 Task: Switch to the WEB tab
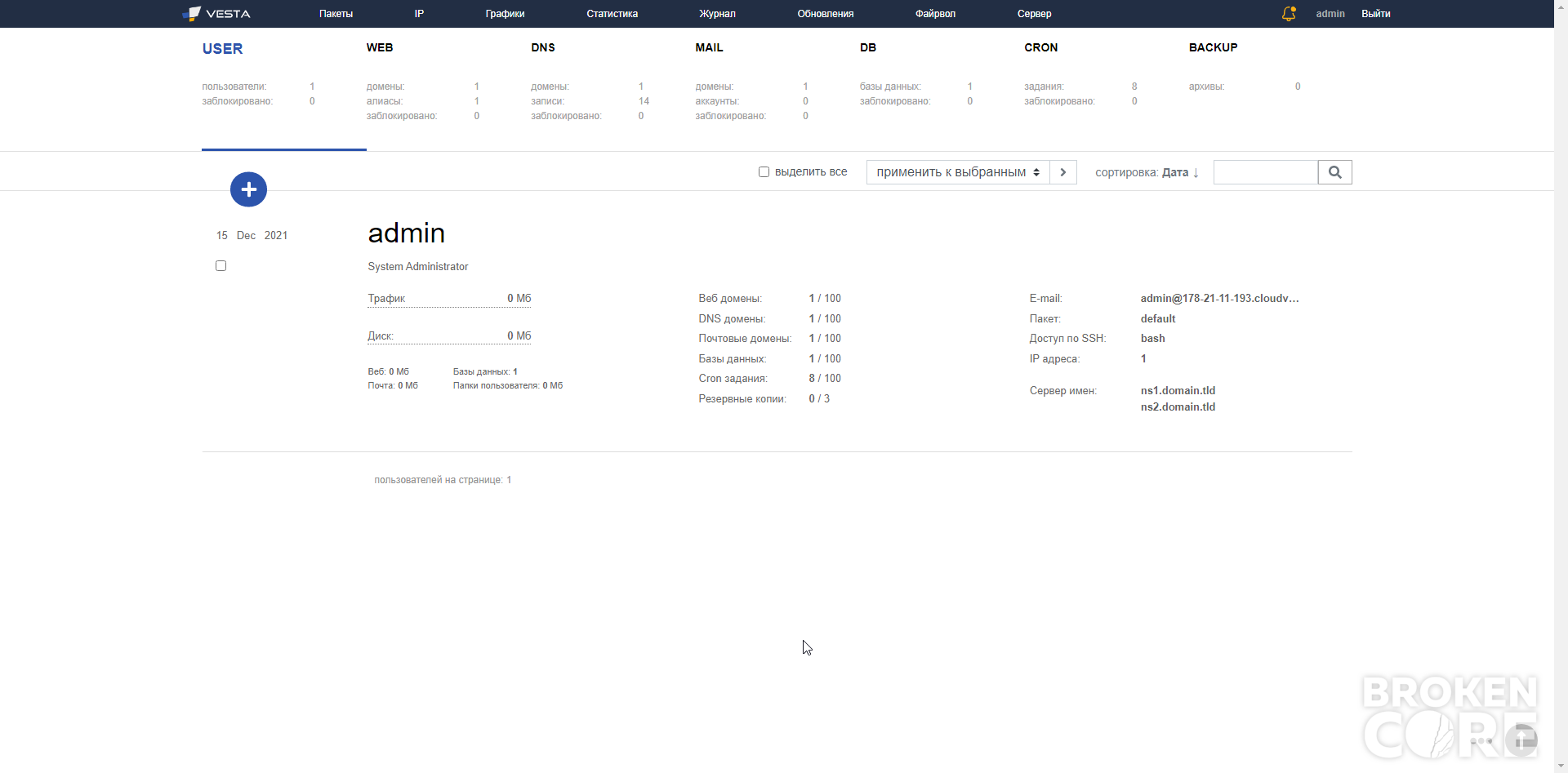click(380, 47)
